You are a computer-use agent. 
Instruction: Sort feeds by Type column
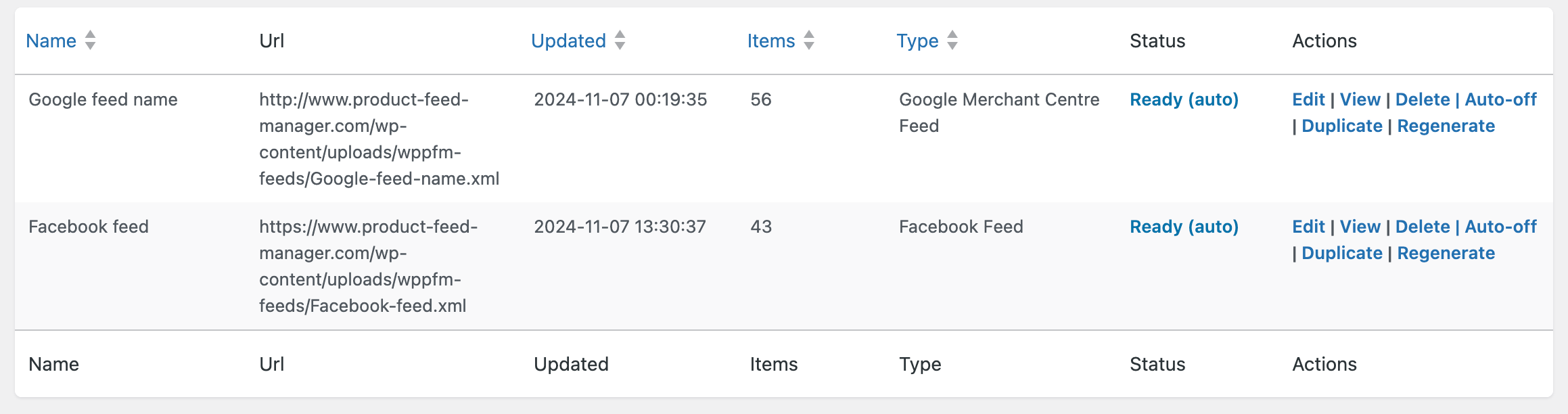coord(917,42)
